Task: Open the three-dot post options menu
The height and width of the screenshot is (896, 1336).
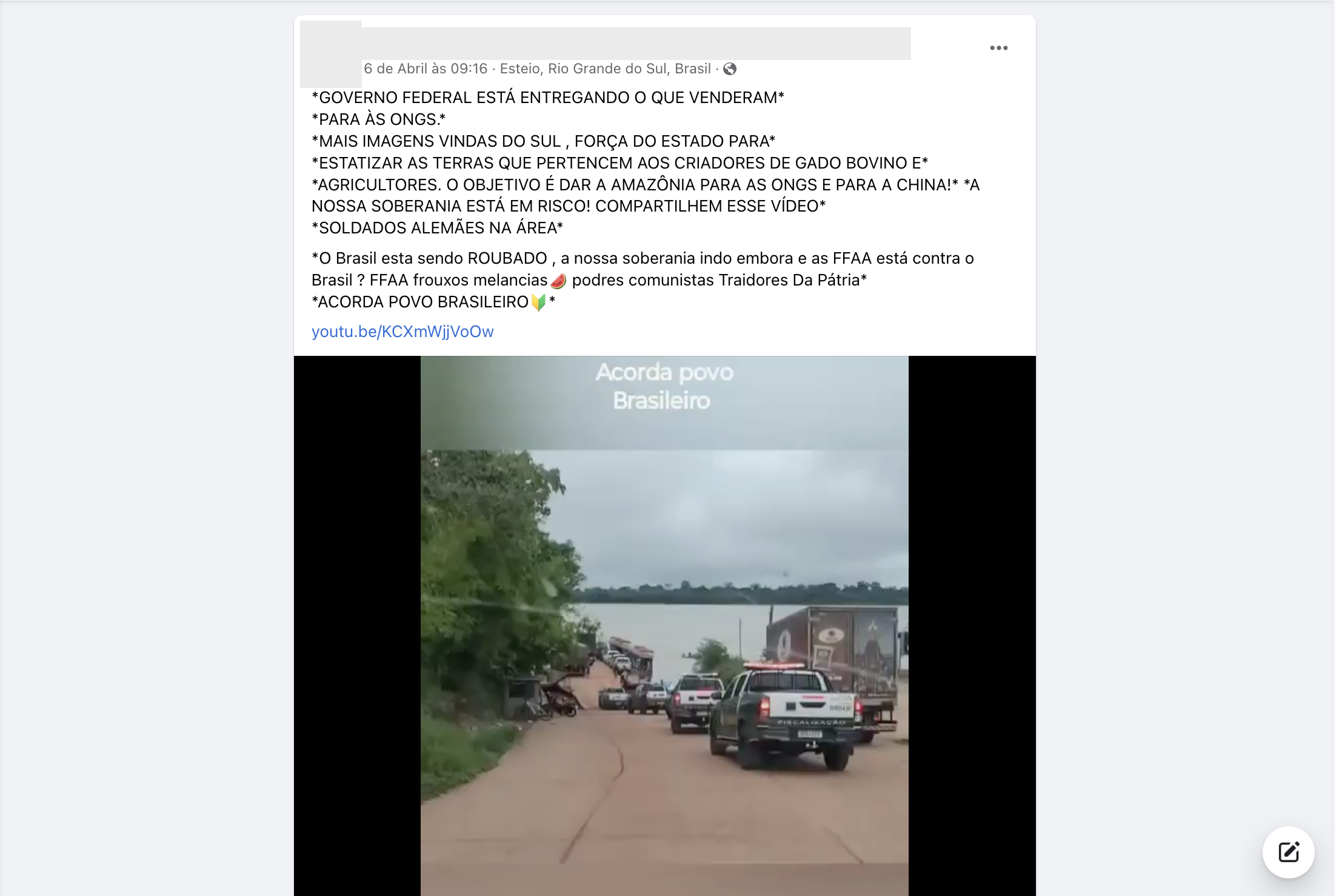Action: coord(998,48)
